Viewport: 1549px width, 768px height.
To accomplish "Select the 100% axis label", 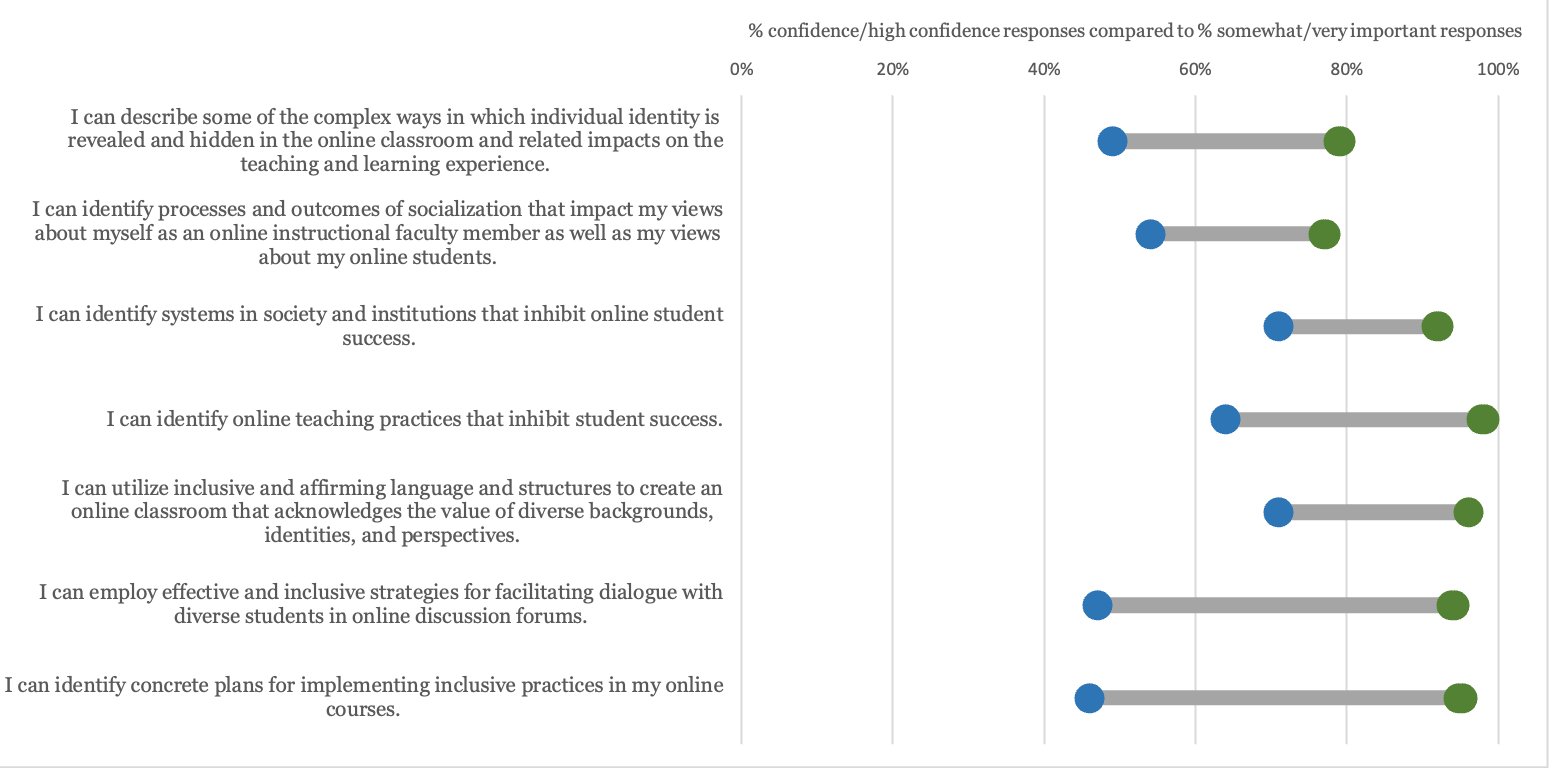I will coord(1498,69).
